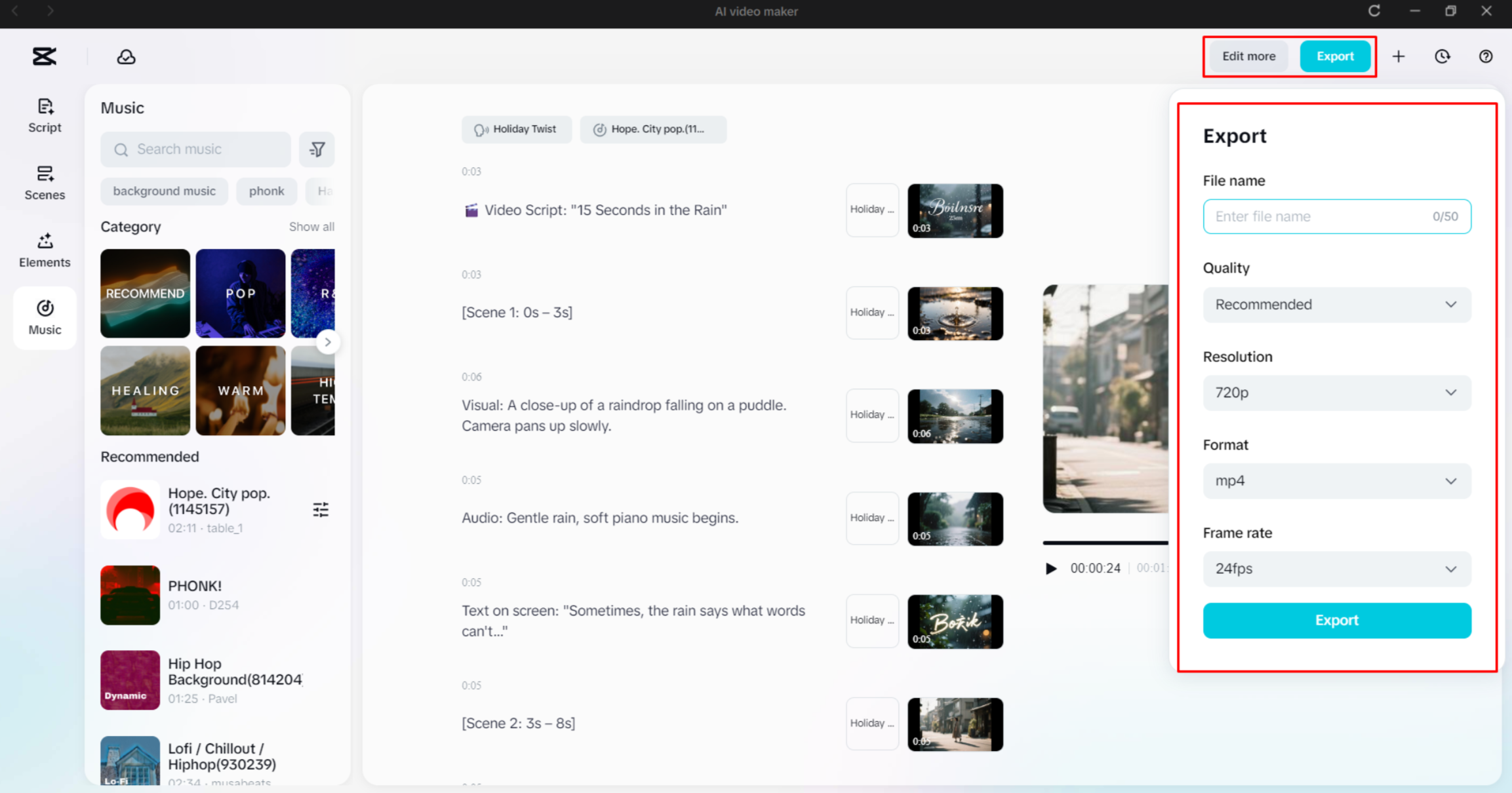
Task: Open the version history clock icon
Action: [1442, 56]
